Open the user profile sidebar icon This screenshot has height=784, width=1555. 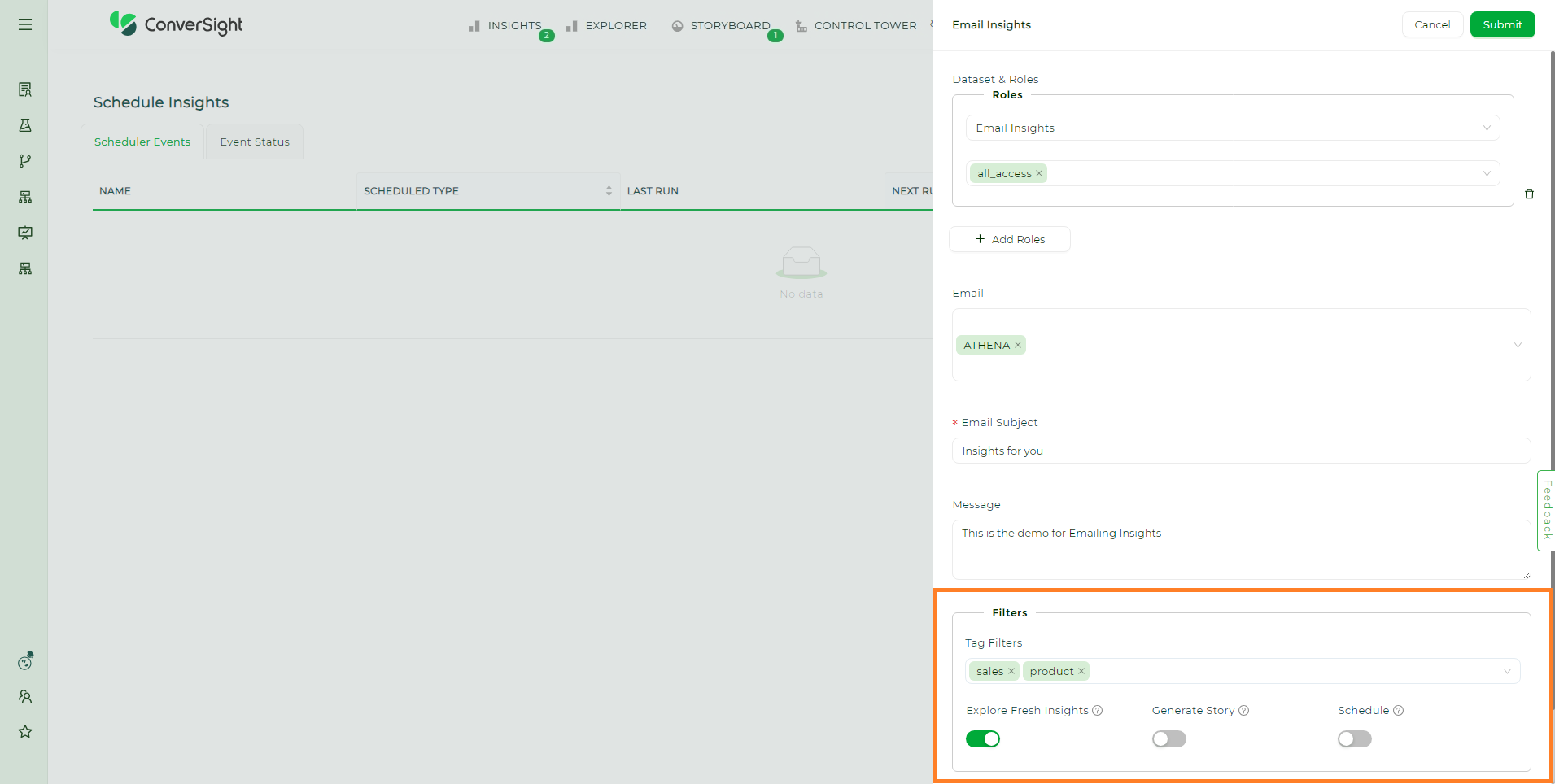point(25,696)
